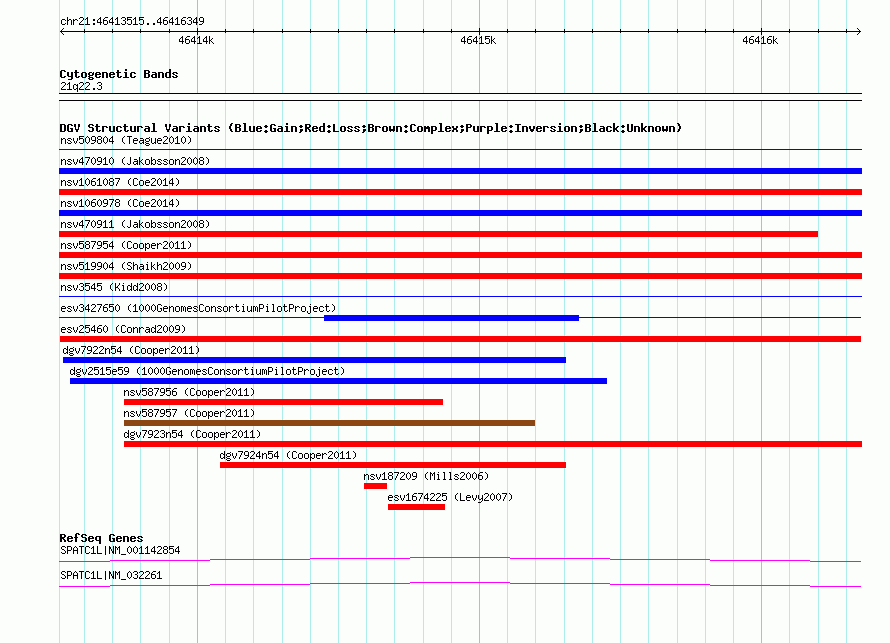Click the left arrow end of the ruler
Viewport: 890px width, 643px height.
[62, 31]
